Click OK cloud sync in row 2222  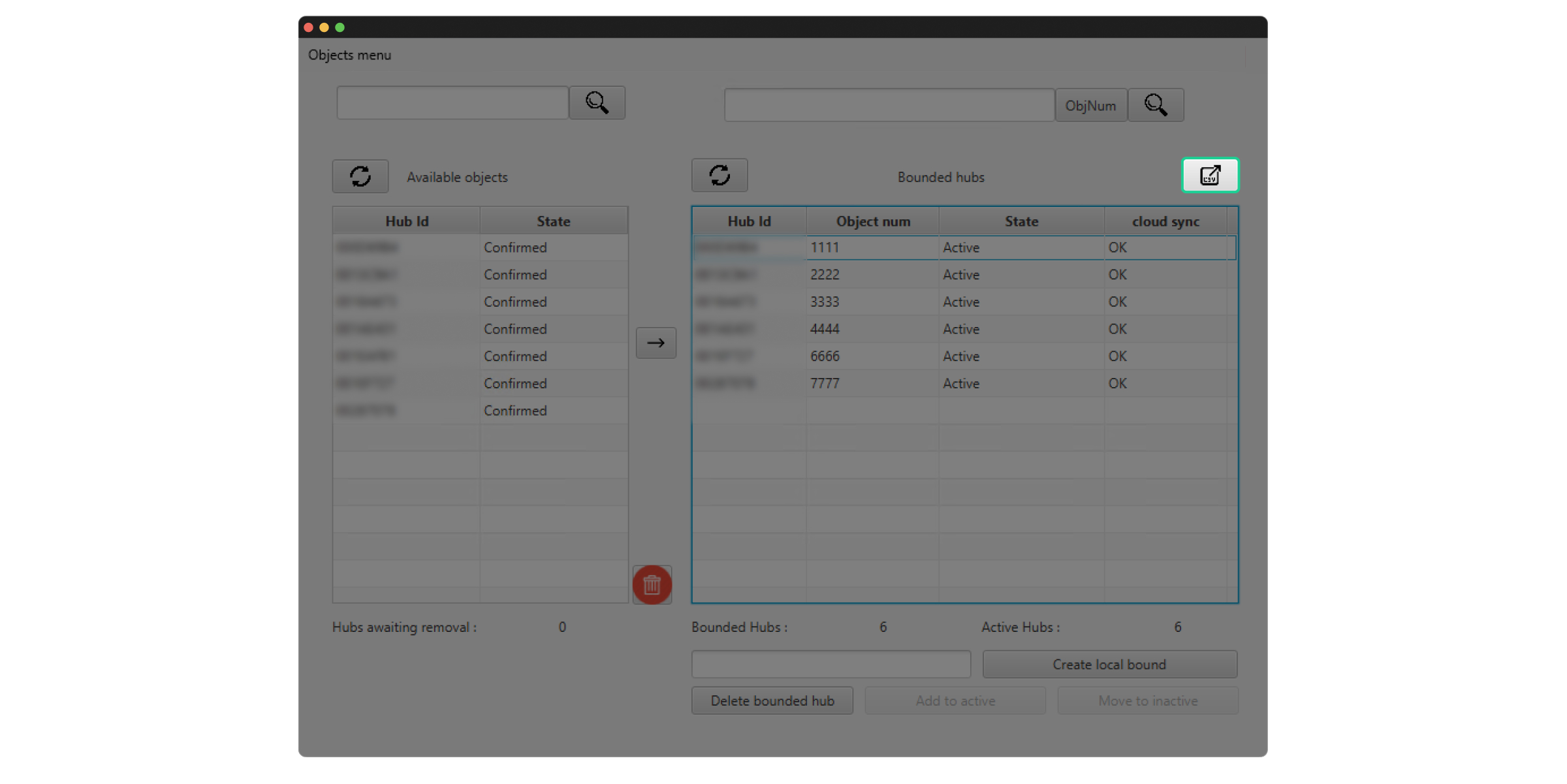pyautogui.click(x=1117, y=275)
